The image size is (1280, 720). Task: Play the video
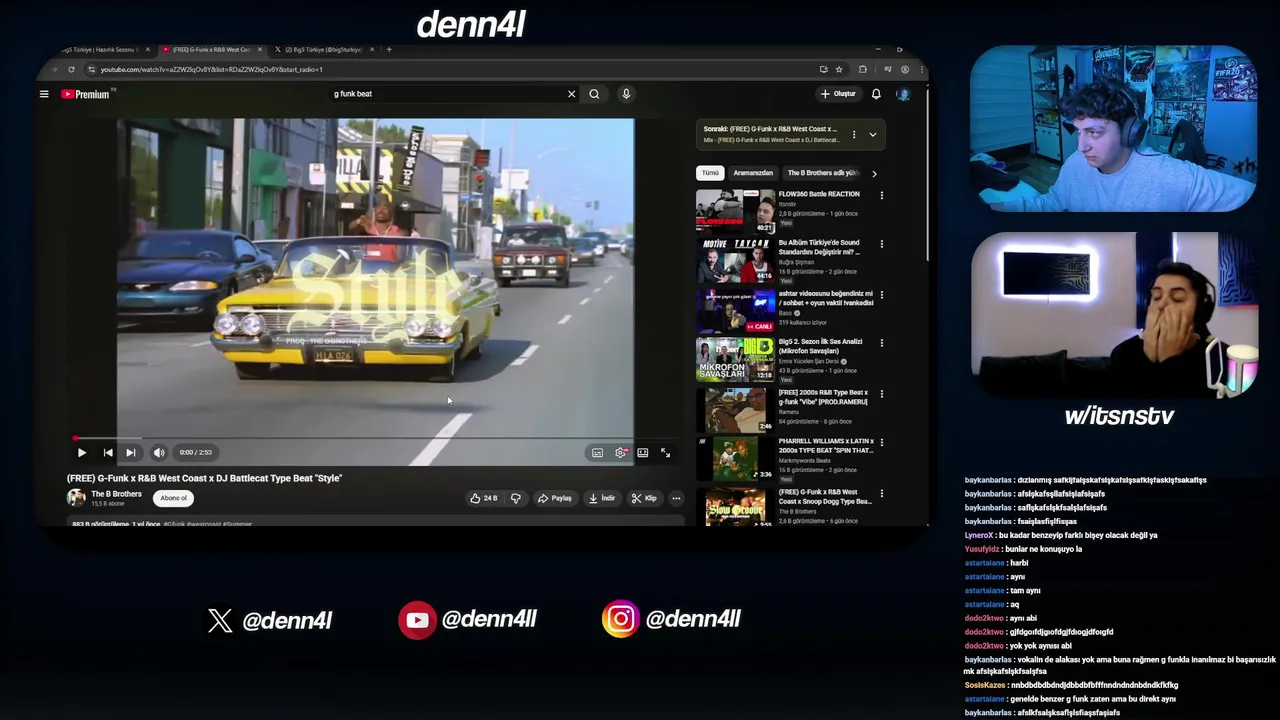pyautogui.click(x=82, y=453)
